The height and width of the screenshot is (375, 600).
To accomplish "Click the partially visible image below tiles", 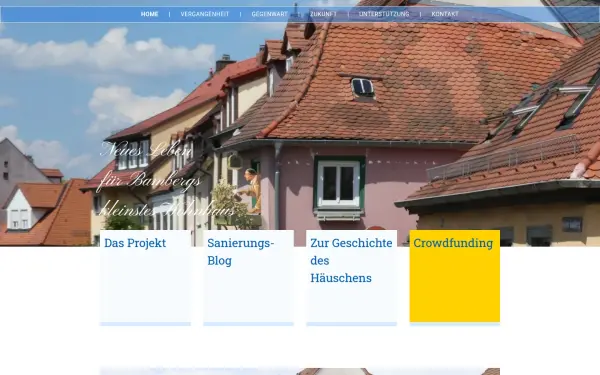I will 300,371.
